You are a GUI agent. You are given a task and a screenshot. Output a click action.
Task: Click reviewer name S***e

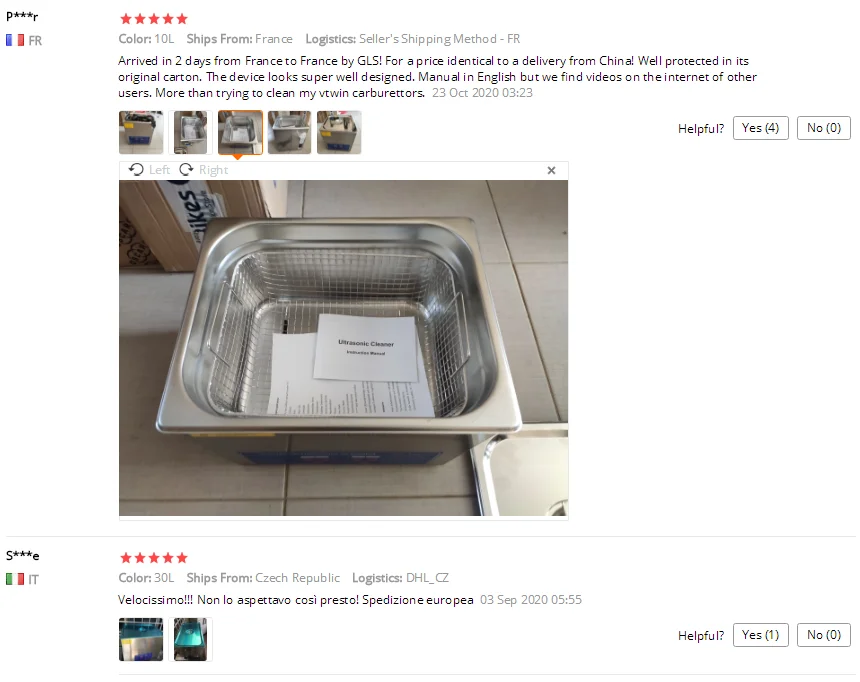22,555
